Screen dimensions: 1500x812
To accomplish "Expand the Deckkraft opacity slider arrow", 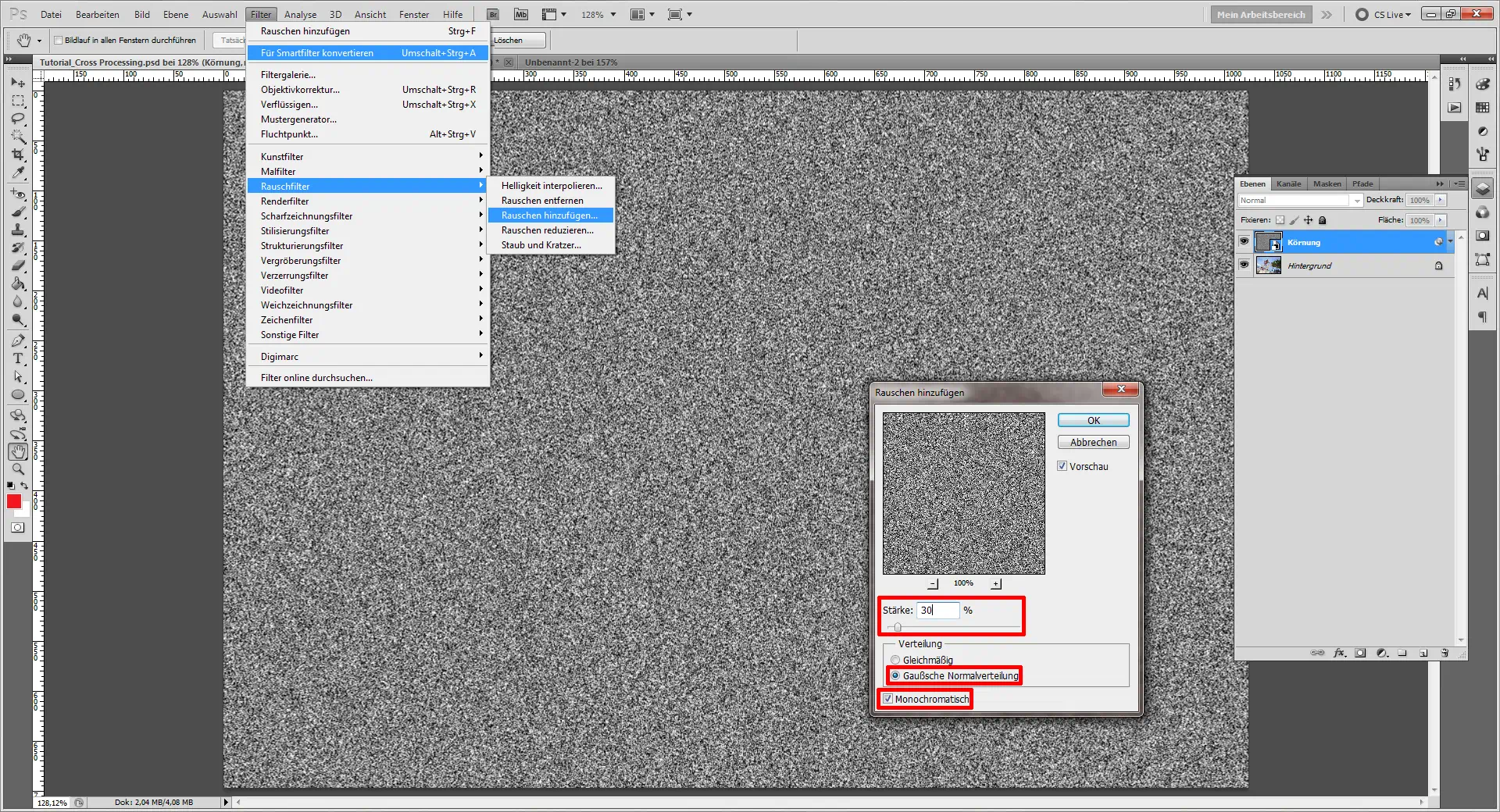I will [x=1441, y=201].
